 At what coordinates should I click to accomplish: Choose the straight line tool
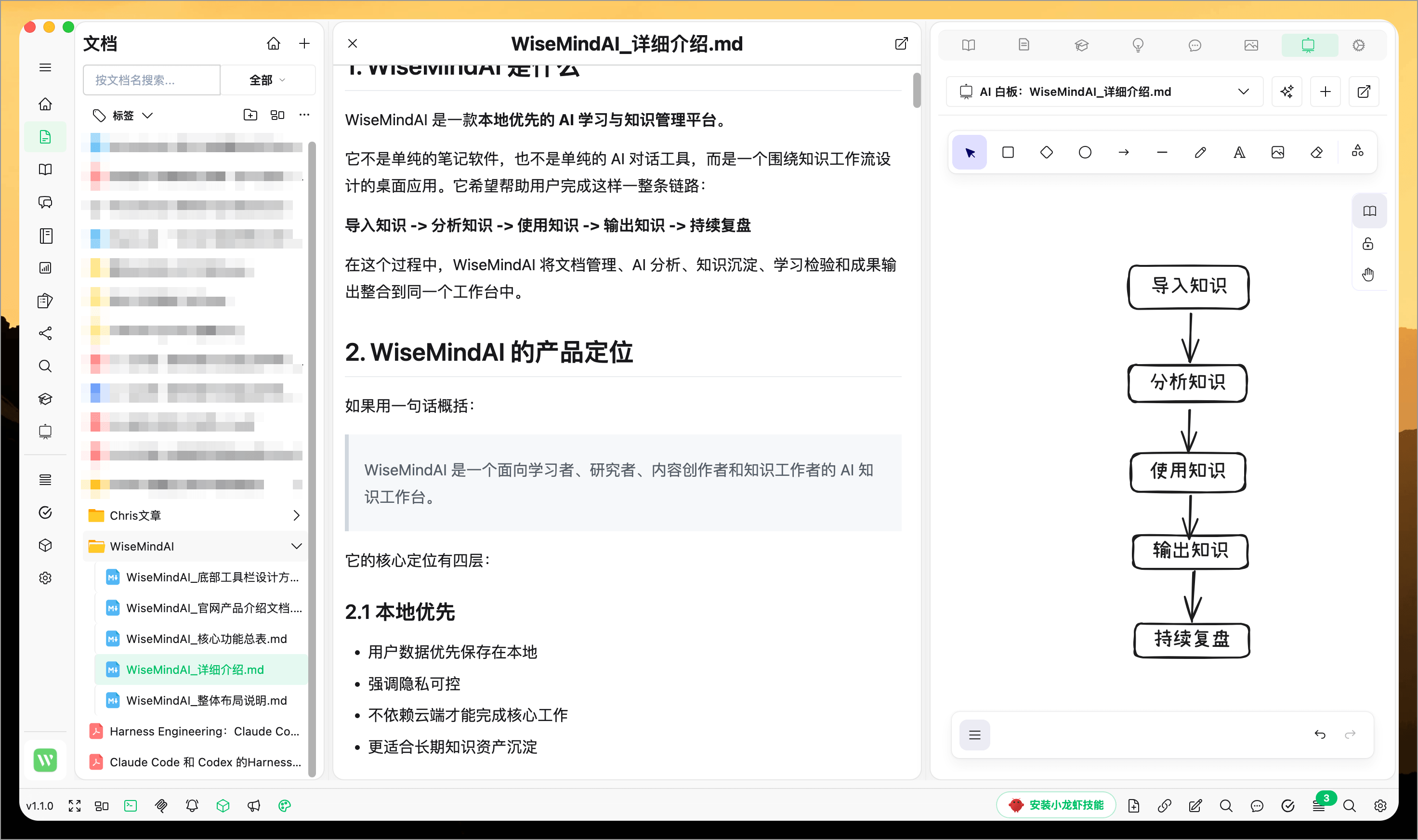tap(1162, 152)
